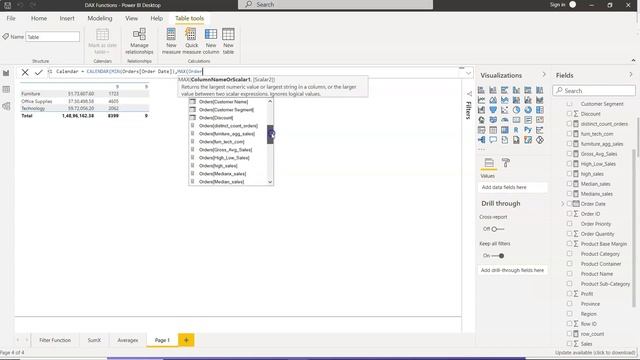Click the update available link
Screen dimensions: 640x360
(595, 352)
